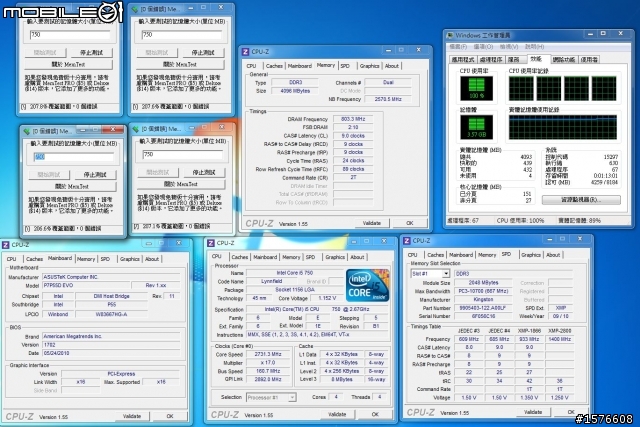Click the CPU-Z icon in the CPU window title

point(211,243)
